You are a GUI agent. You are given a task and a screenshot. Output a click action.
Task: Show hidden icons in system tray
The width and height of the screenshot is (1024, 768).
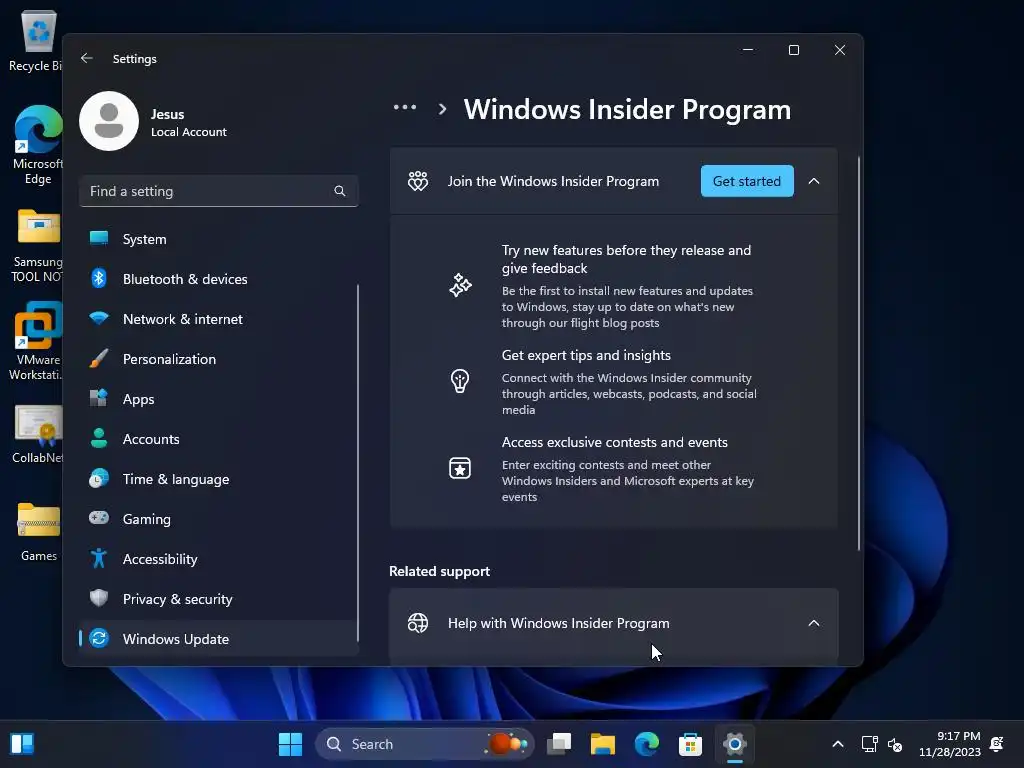838,744
